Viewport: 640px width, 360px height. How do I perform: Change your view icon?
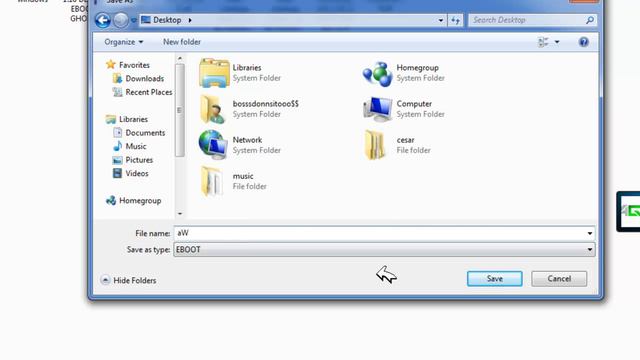543,42
